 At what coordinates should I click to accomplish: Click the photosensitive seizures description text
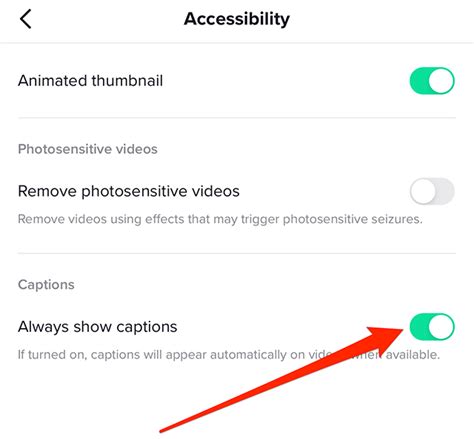click(x=220, y=219)
